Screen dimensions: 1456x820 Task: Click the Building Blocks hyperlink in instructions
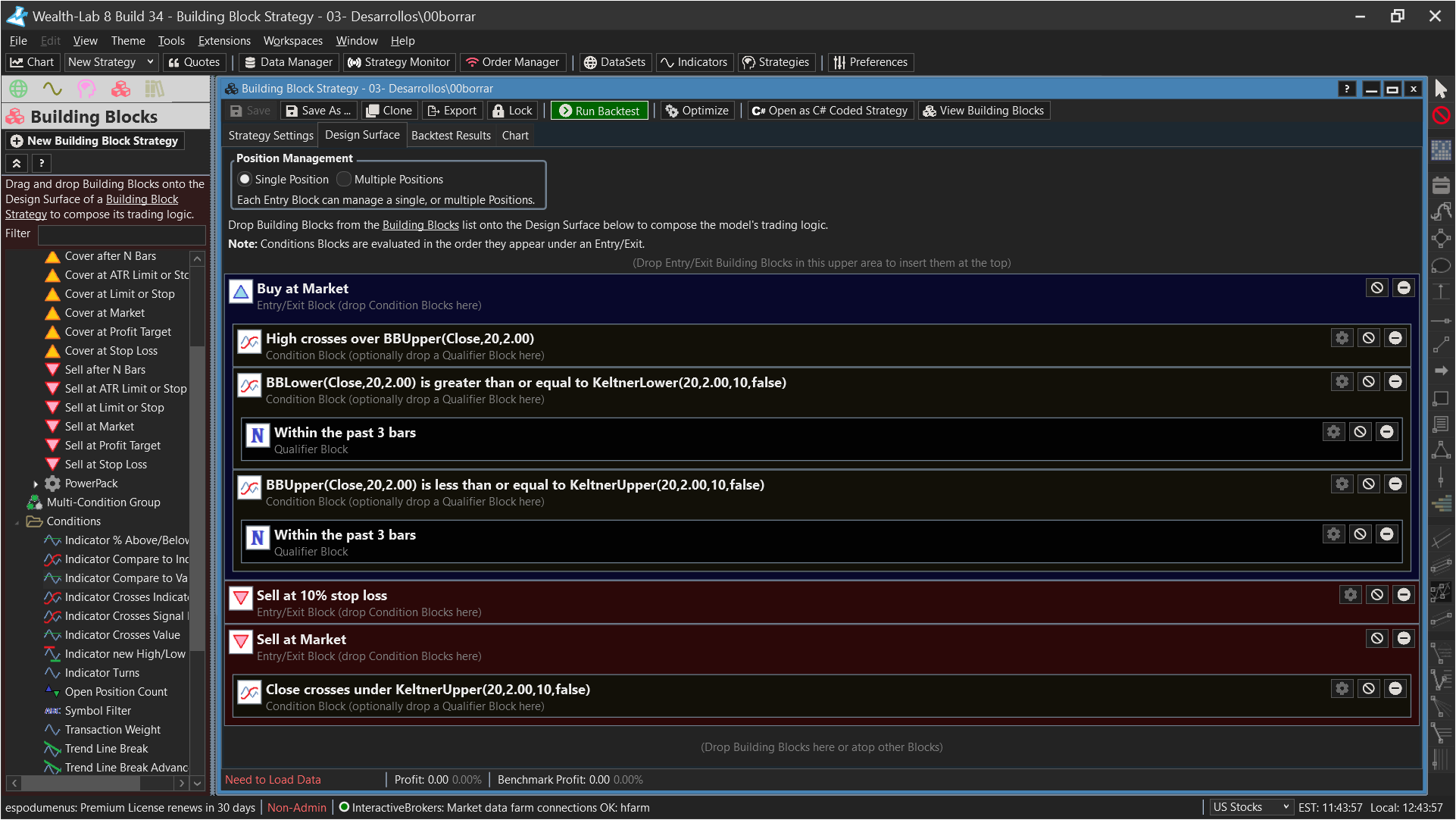pyautogui.click(x=420, y=225)
